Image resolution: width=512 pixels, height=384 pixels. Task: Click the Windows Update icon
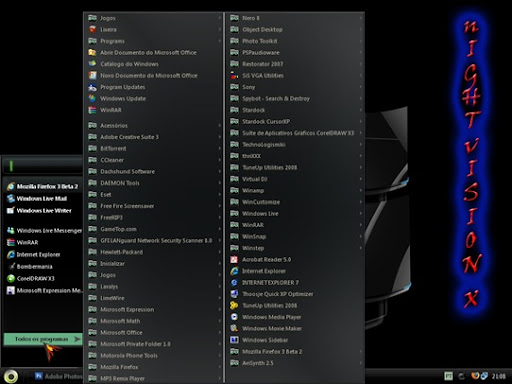[92, 99]
